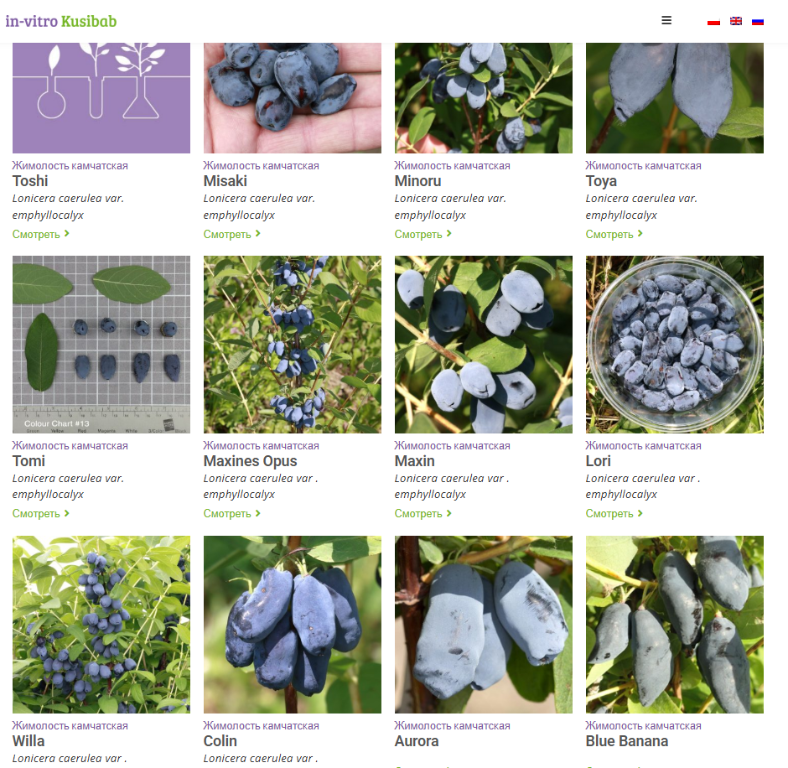Click Жимолость камчатская category above Misaki

(x=261, y=165)
